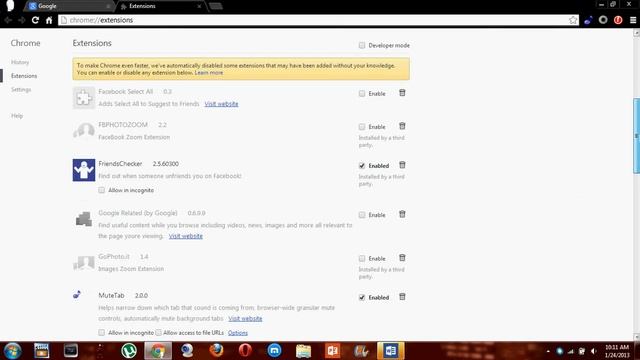The height and width of the screenshot is (360, 640).
Task: Click the red circle extension toolbar icon
Action: (618, 20)
